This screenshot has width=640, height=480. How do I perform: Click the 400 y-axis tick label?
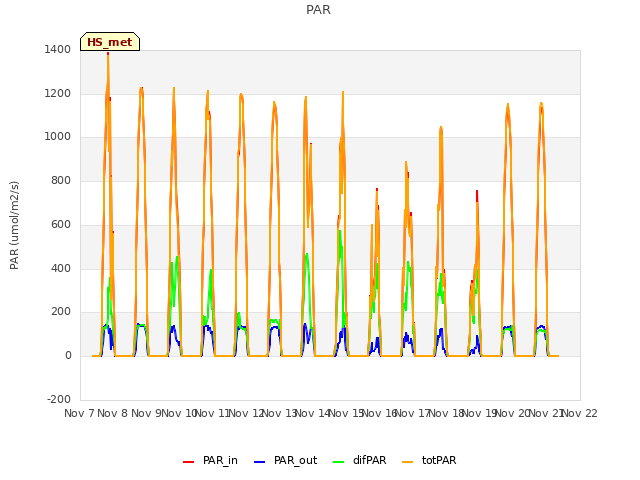click(61, 269)
